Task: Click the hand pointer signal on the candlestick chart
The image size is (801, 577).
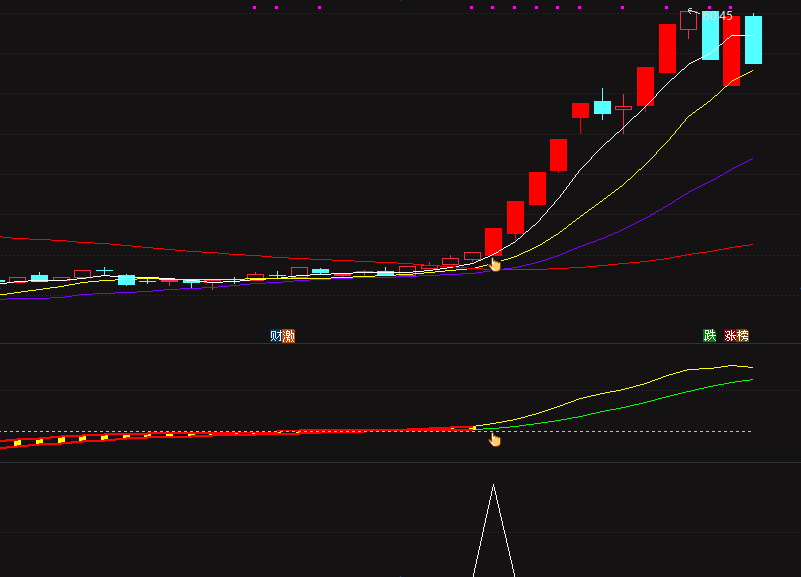Action: [x=495, y=264]
